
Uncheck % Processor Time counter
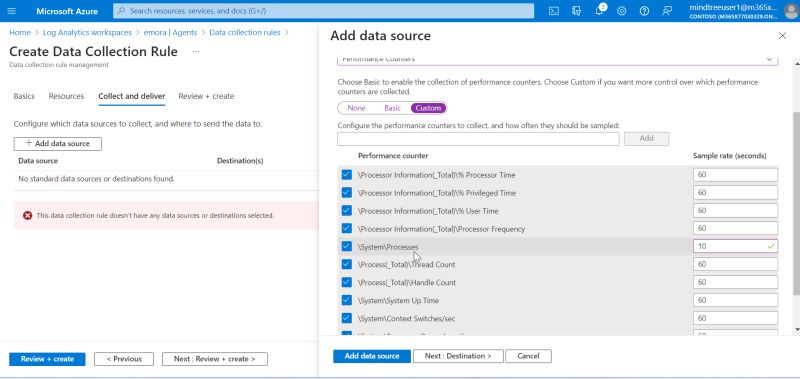[346, 175]
